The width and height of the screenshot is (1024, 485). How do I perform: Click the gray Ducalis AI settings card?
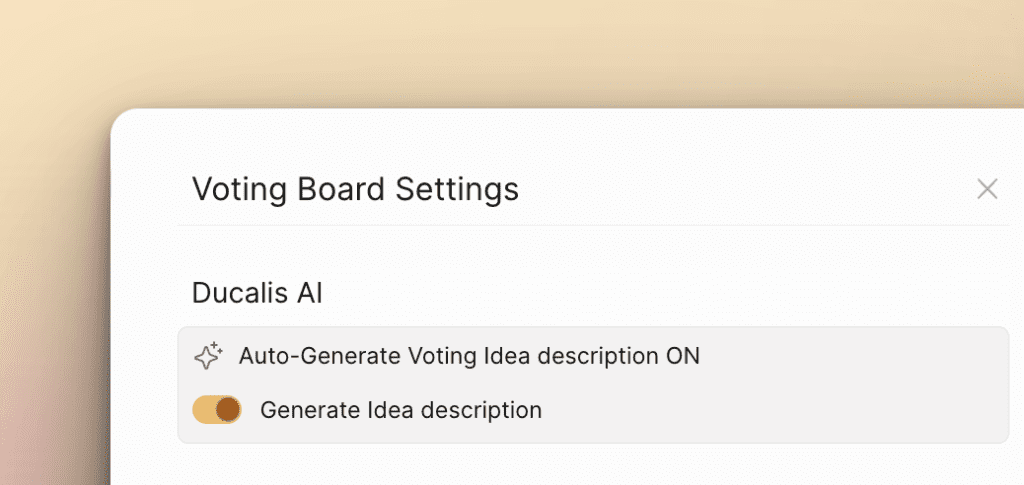pos(593,385)
